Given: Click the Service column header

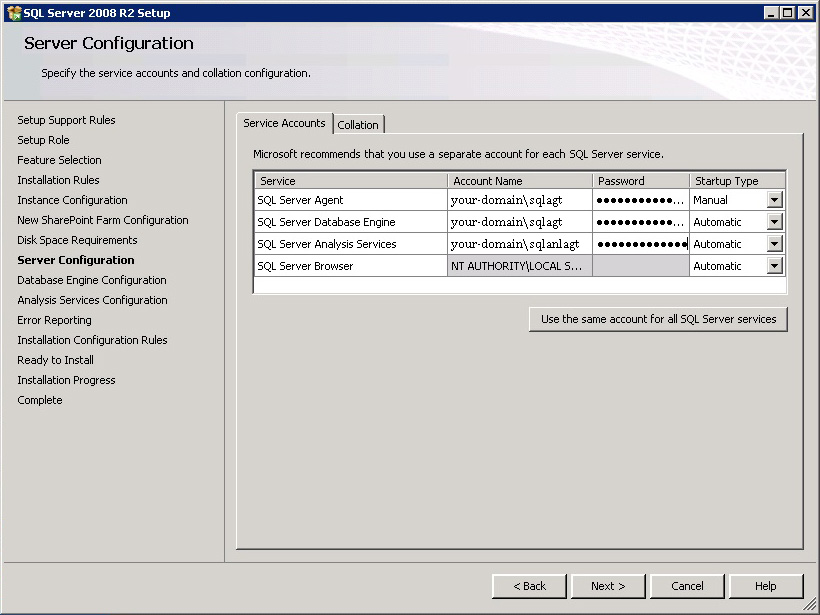Looking at the screenshot, I should point(351,181).
